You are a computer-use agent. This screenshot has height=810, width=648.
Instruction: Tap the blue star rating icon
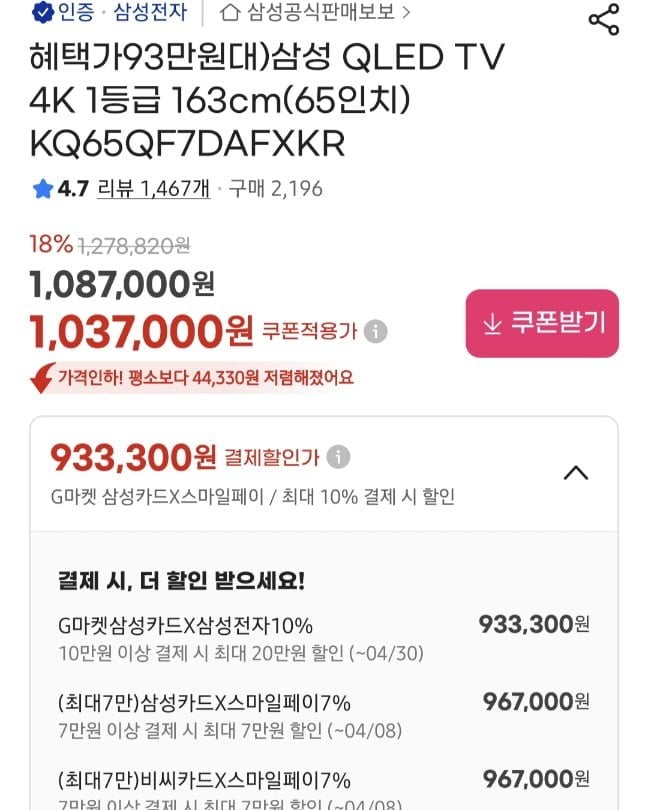[x=43, y=188]
